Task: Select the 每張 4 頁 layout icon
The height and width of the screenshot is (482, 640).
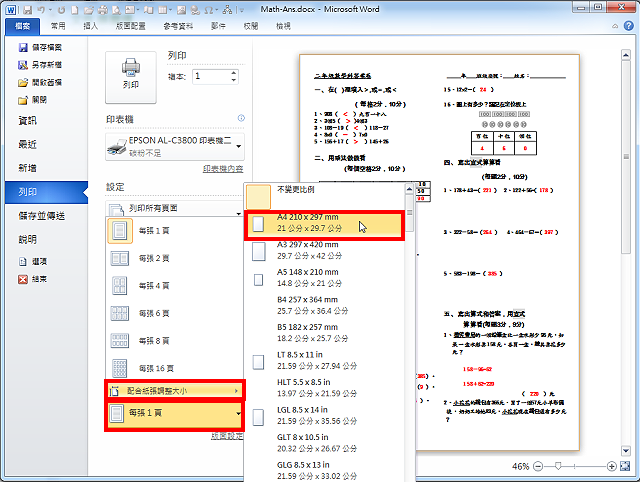Action: (x=120, y=286)
